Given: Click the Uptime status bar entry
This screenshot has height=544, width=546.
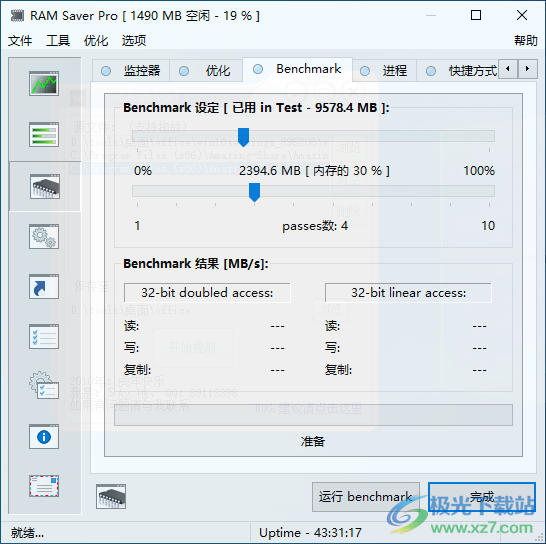Looking at the screenshot, I should tap(310, 533).
